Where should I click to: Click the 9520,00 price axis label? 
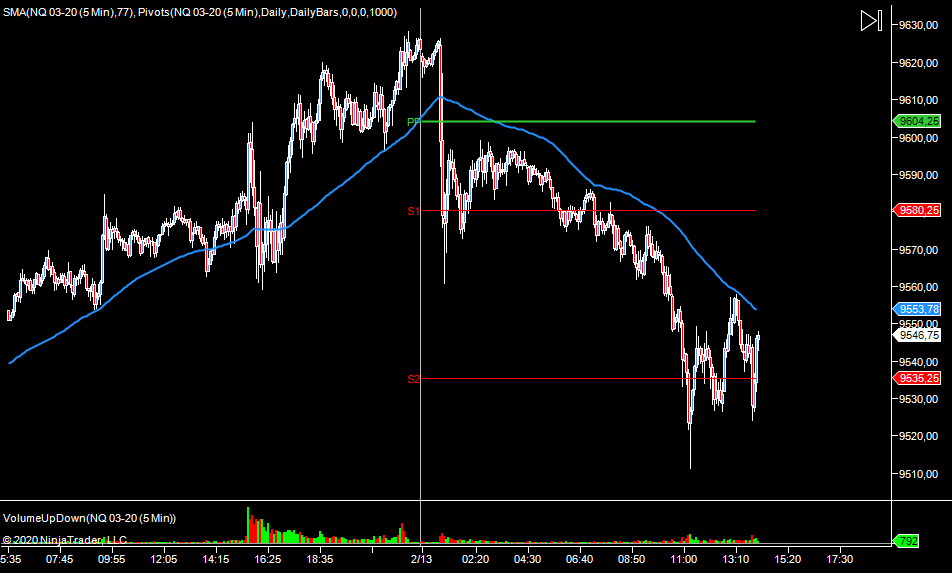point(918,436)
